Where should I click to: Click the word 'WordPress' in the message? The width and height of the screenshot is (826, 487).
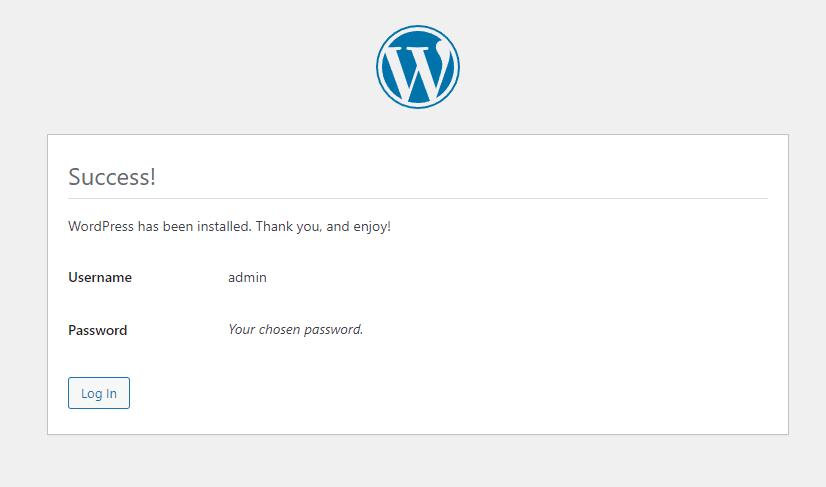101,227
